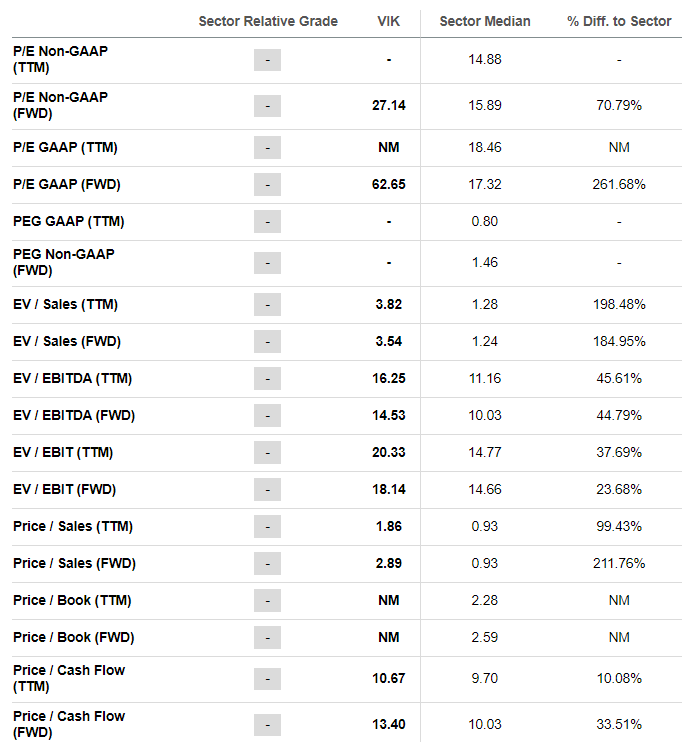
Task: Click the grade badge for PEG Non-GAAP (FWD)
Action: pos(267,263)
